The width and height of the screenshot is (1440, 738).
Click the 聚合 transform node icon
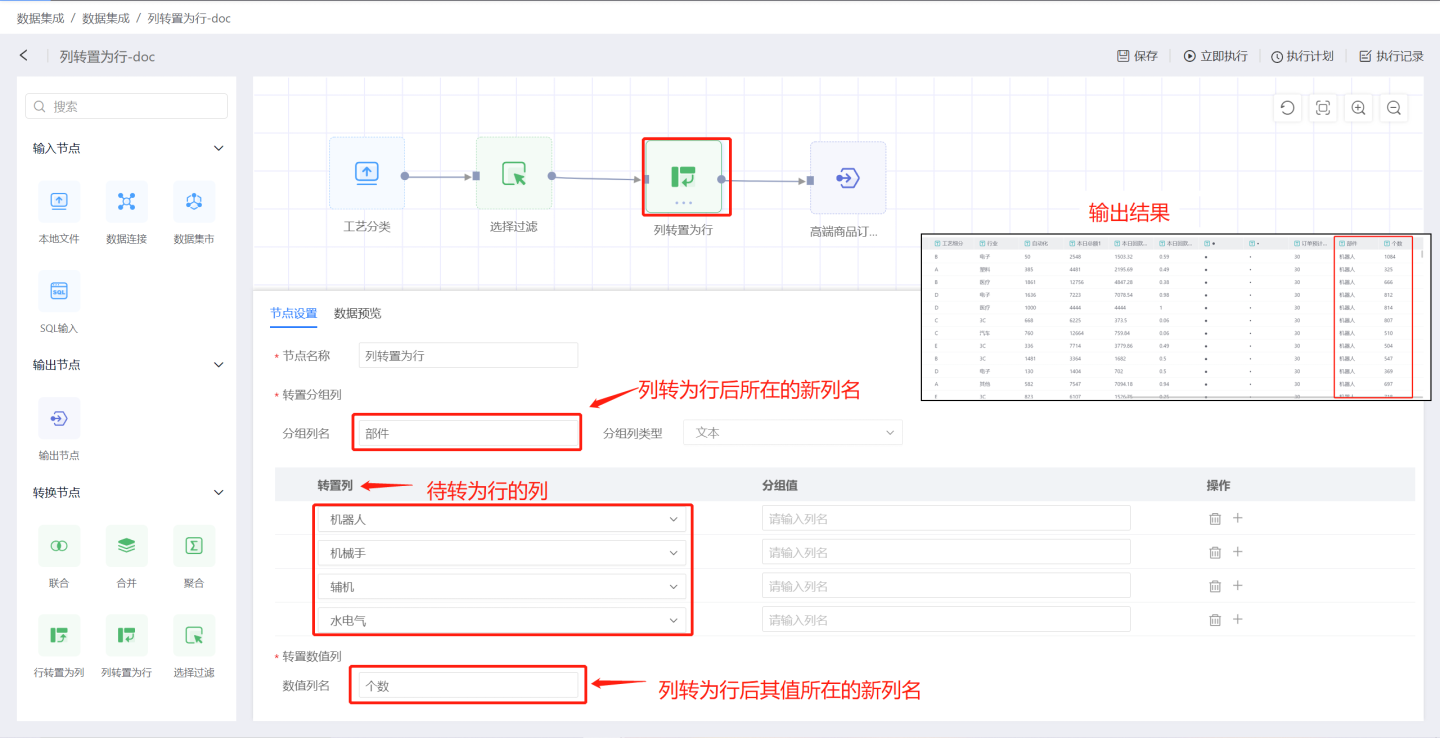(x=194, y=546)
